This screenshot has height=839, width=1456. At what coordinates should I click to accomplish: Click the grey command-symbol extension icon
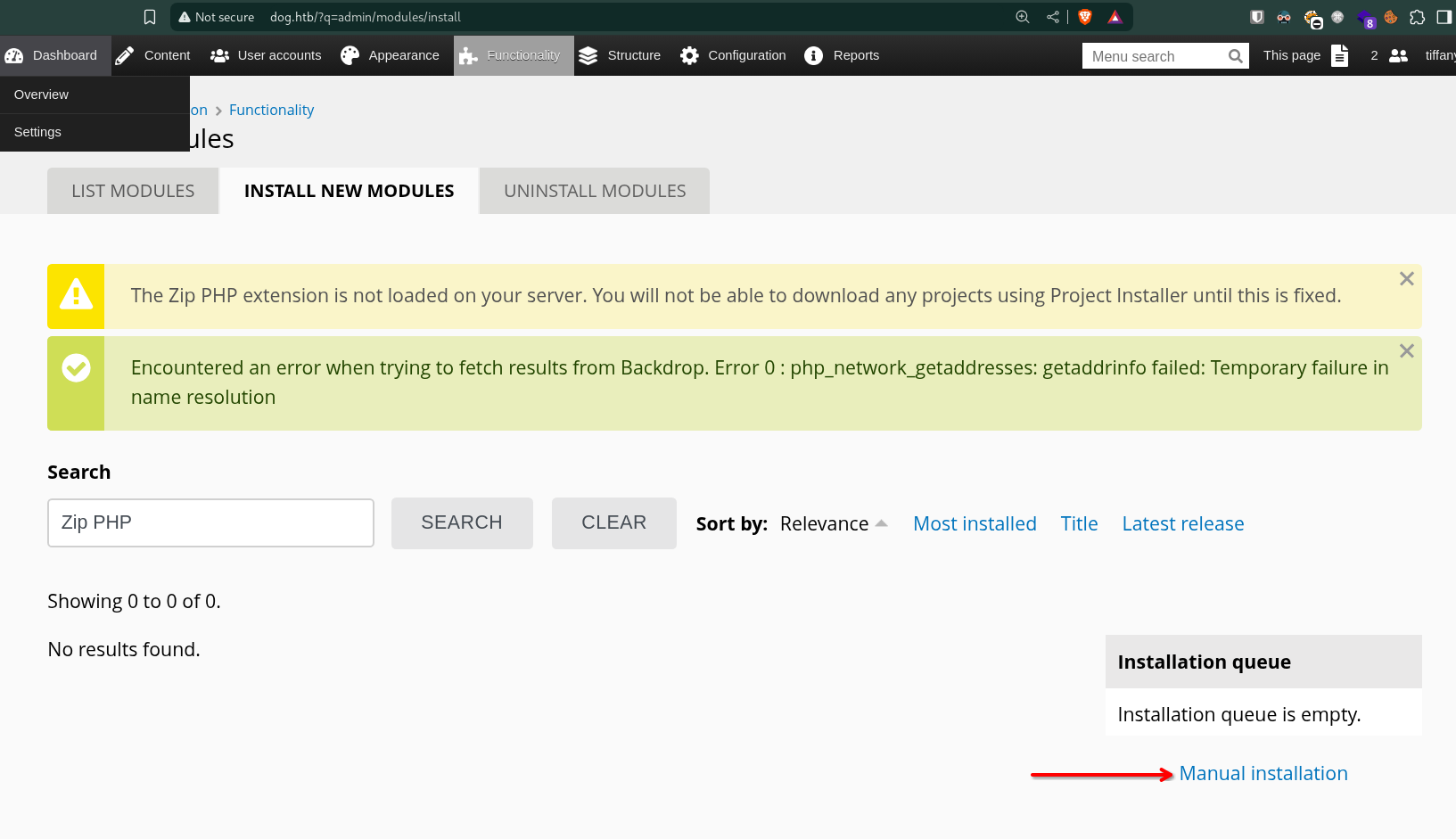point(1337,17)
